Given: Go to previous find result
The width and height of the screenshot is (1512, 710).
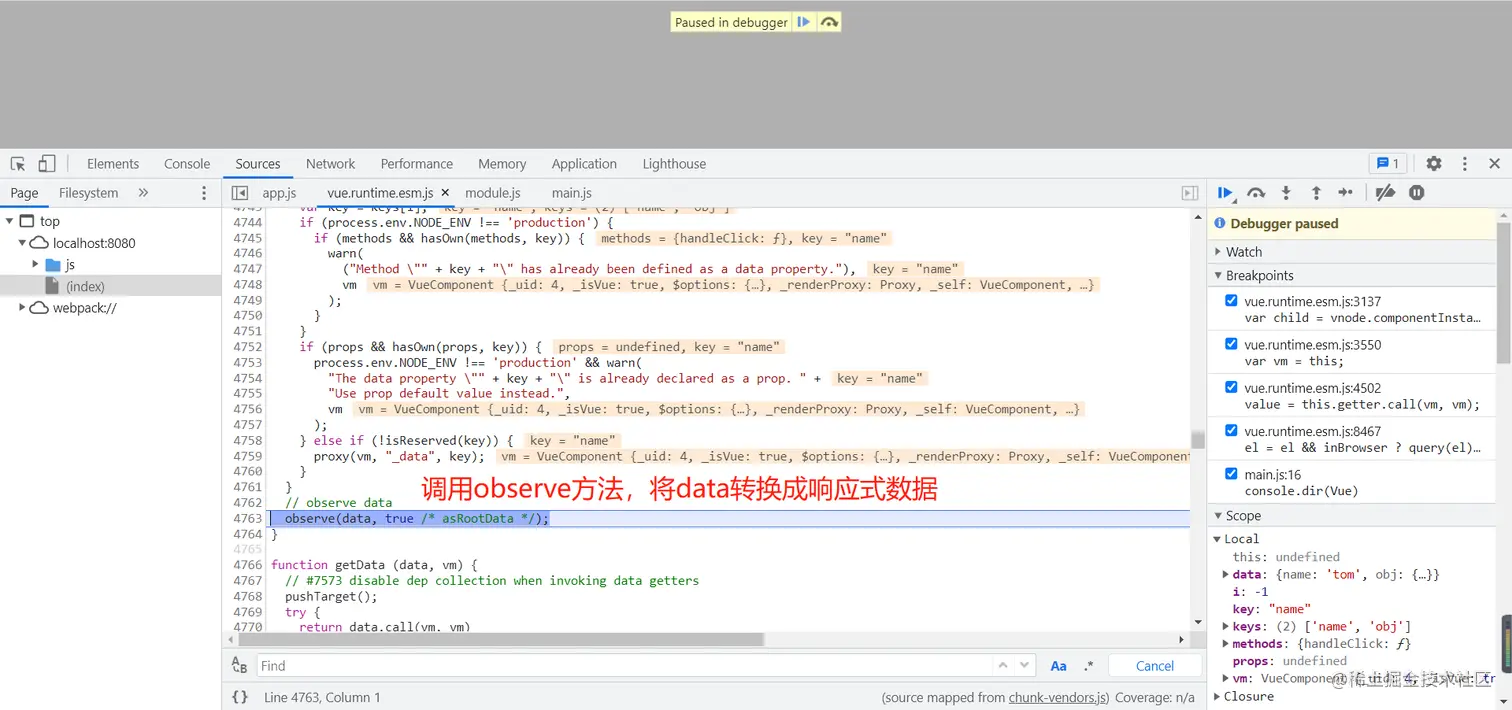Looking at the screenshot, I should click(x=1003, y=666).
